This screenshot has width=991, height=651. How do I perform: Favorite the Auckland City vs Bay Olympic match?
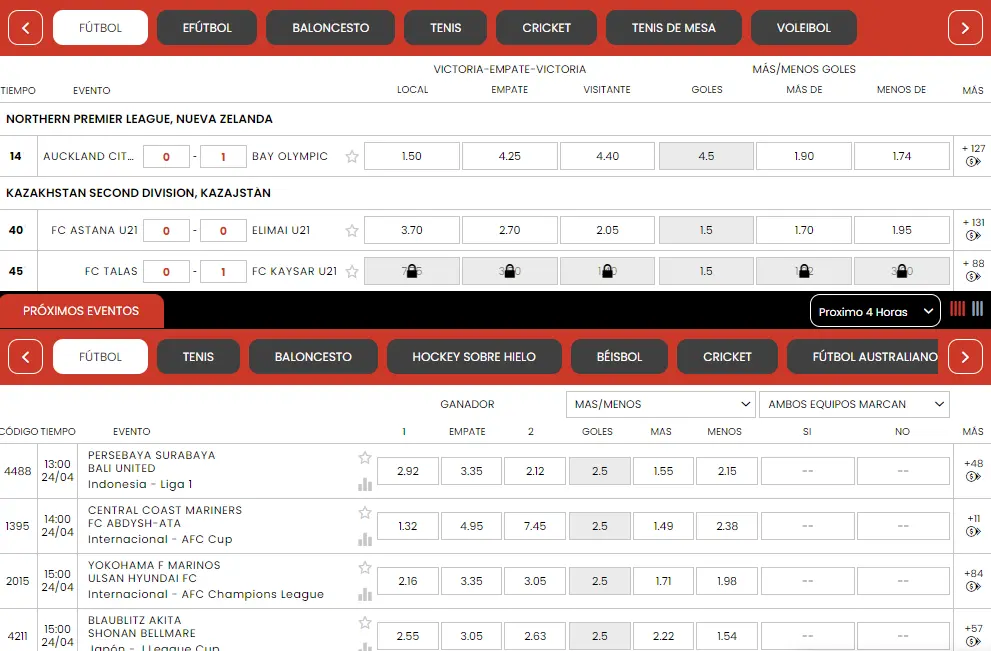click(352, 157)
